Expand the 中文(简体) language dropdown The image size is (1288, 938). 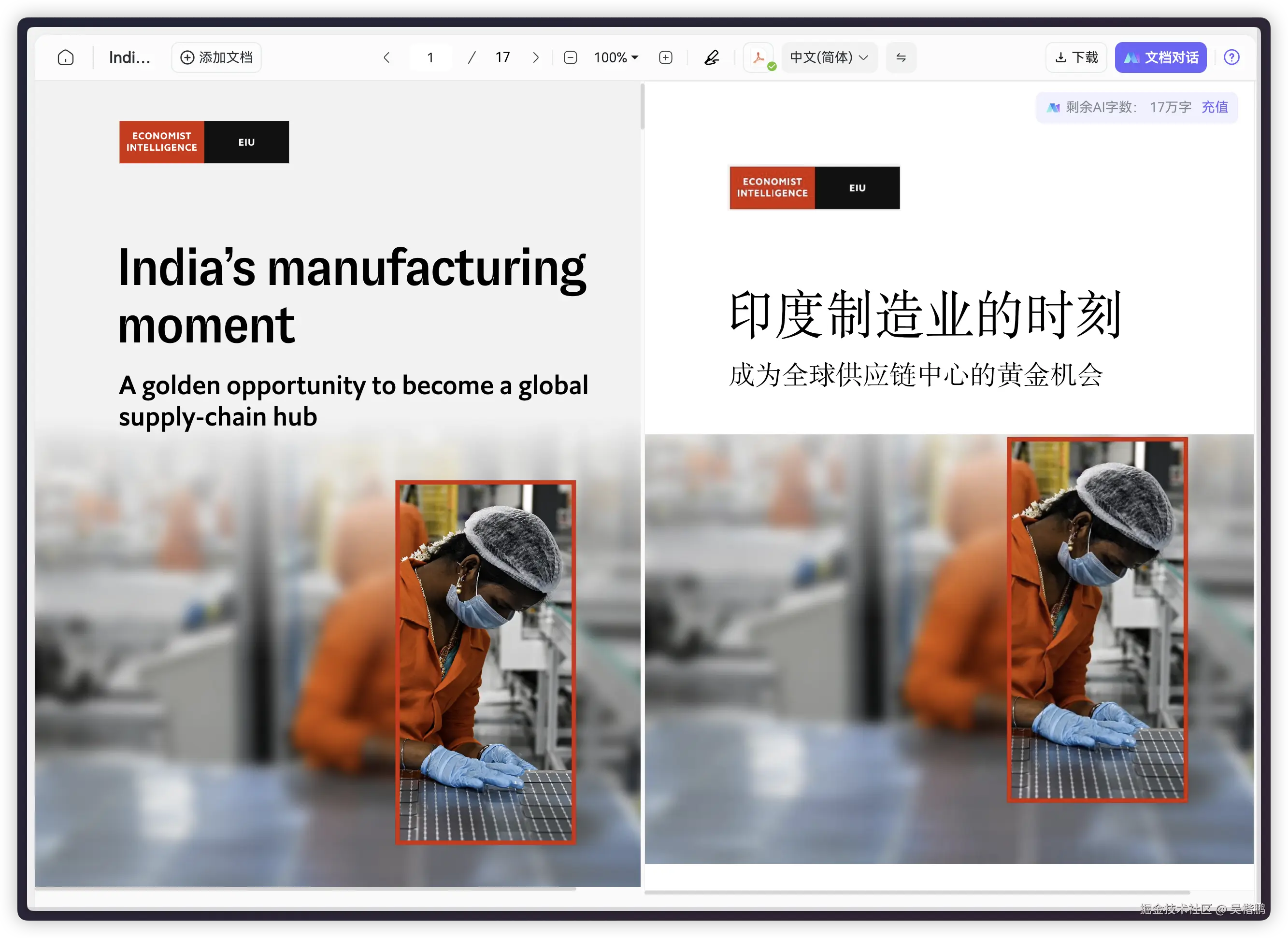coord(829,57)
